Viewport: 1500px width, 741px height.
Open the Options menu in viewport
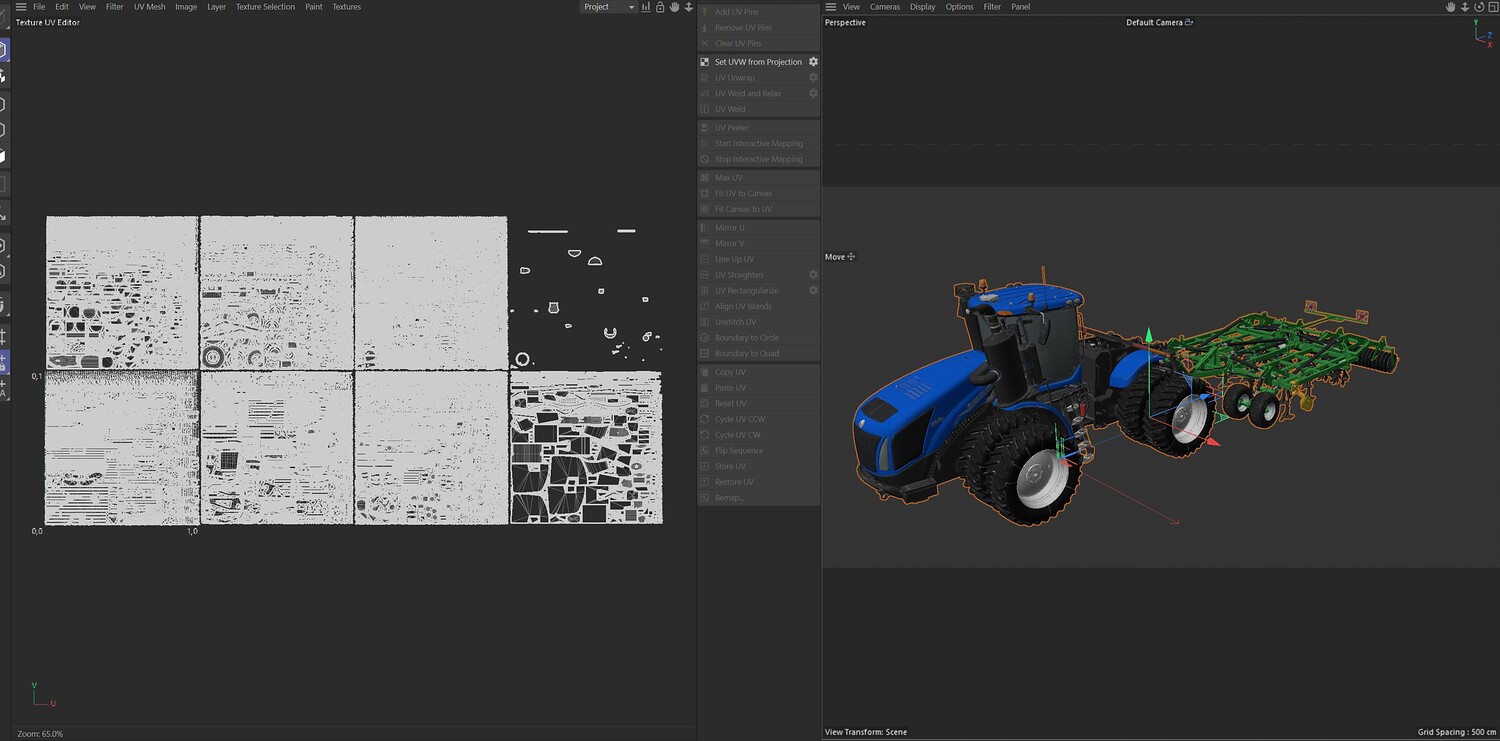pyautogui.click(x=960, y=7)
